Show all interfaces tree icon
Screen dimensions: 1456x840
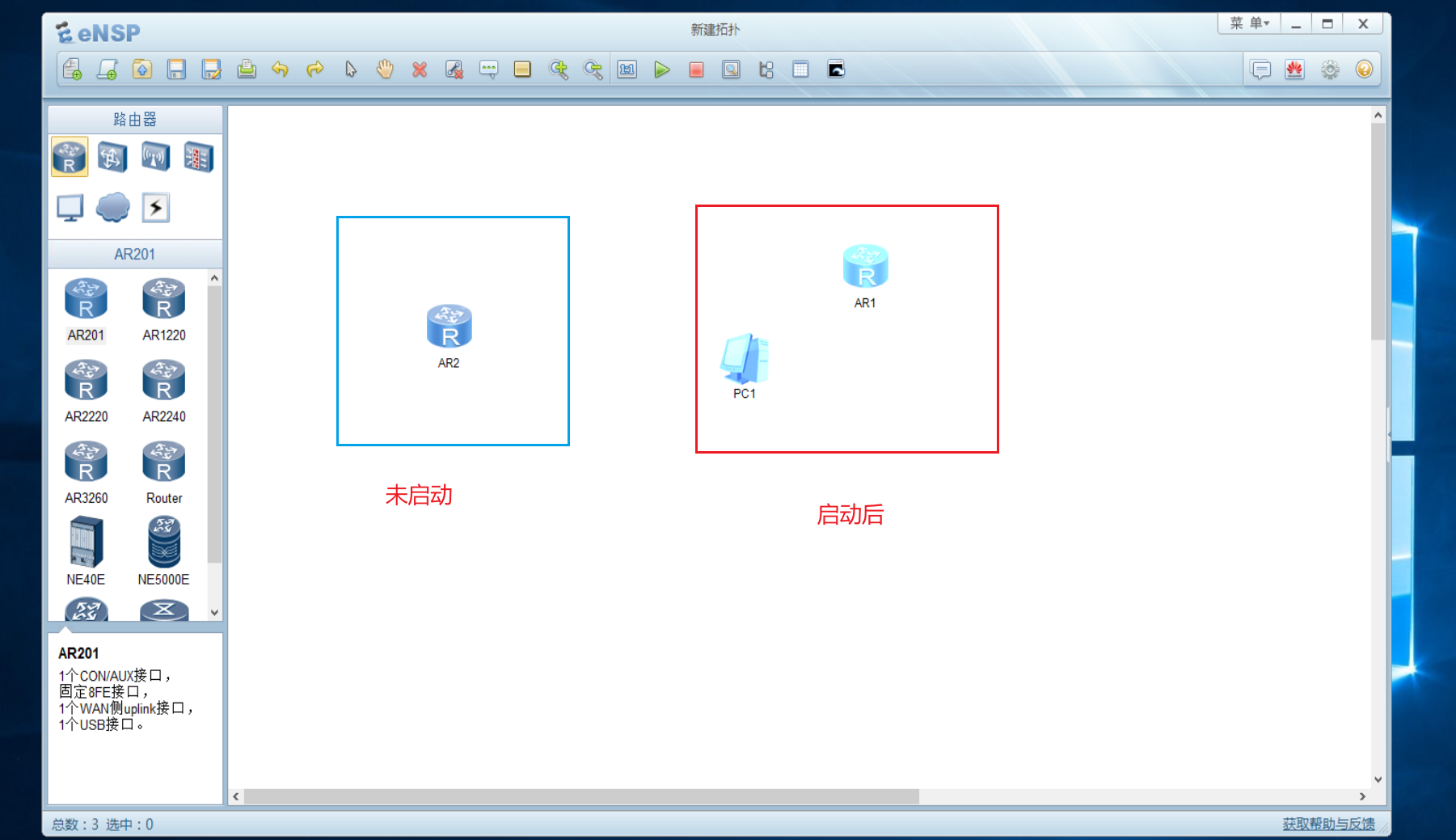coord(766,70)
